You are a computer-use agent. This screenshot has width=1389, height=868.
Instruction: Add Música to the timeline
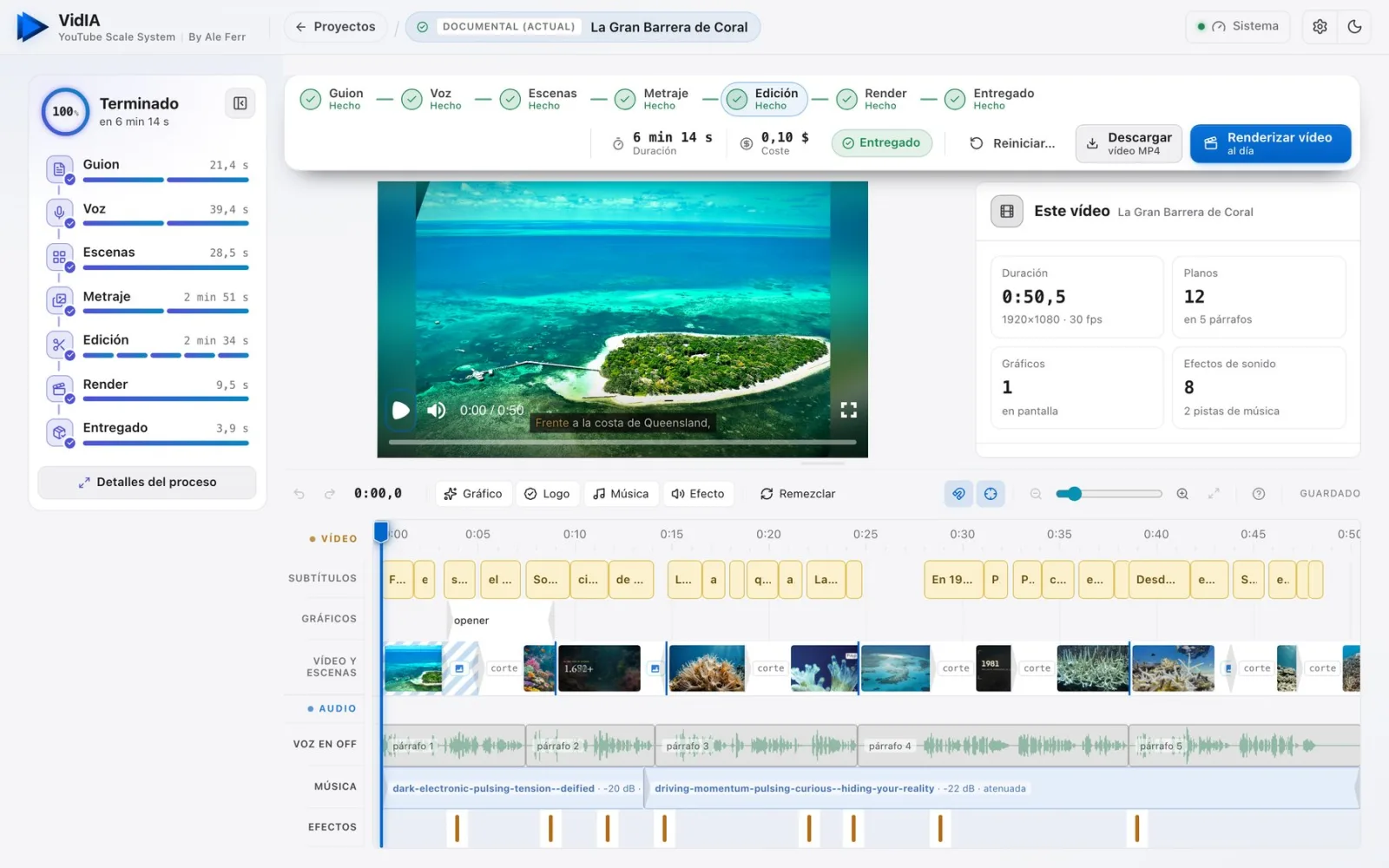click(x=621, y=494)
